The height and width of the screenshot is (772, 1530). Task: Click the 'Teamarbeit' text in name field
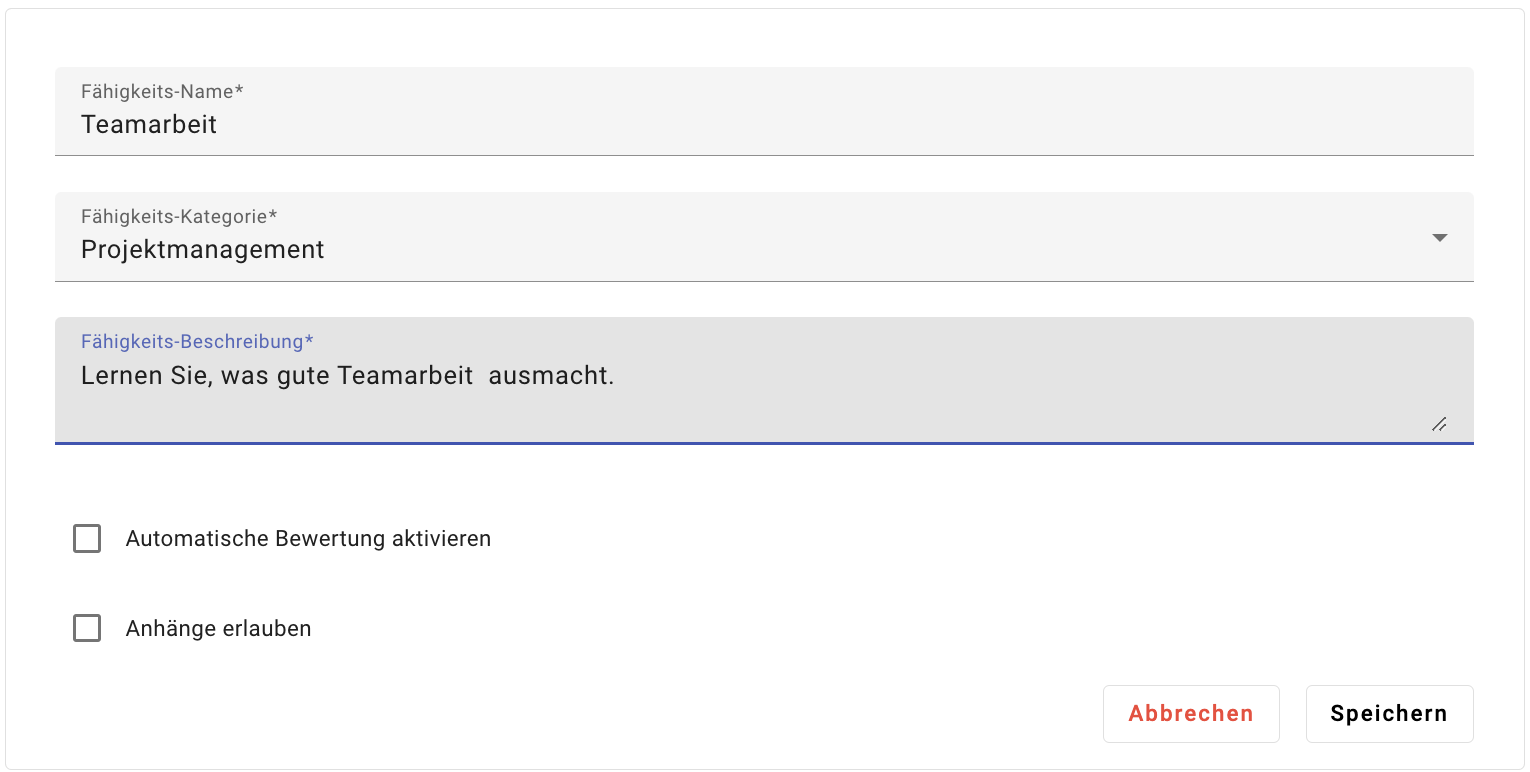tap(149, 125)
